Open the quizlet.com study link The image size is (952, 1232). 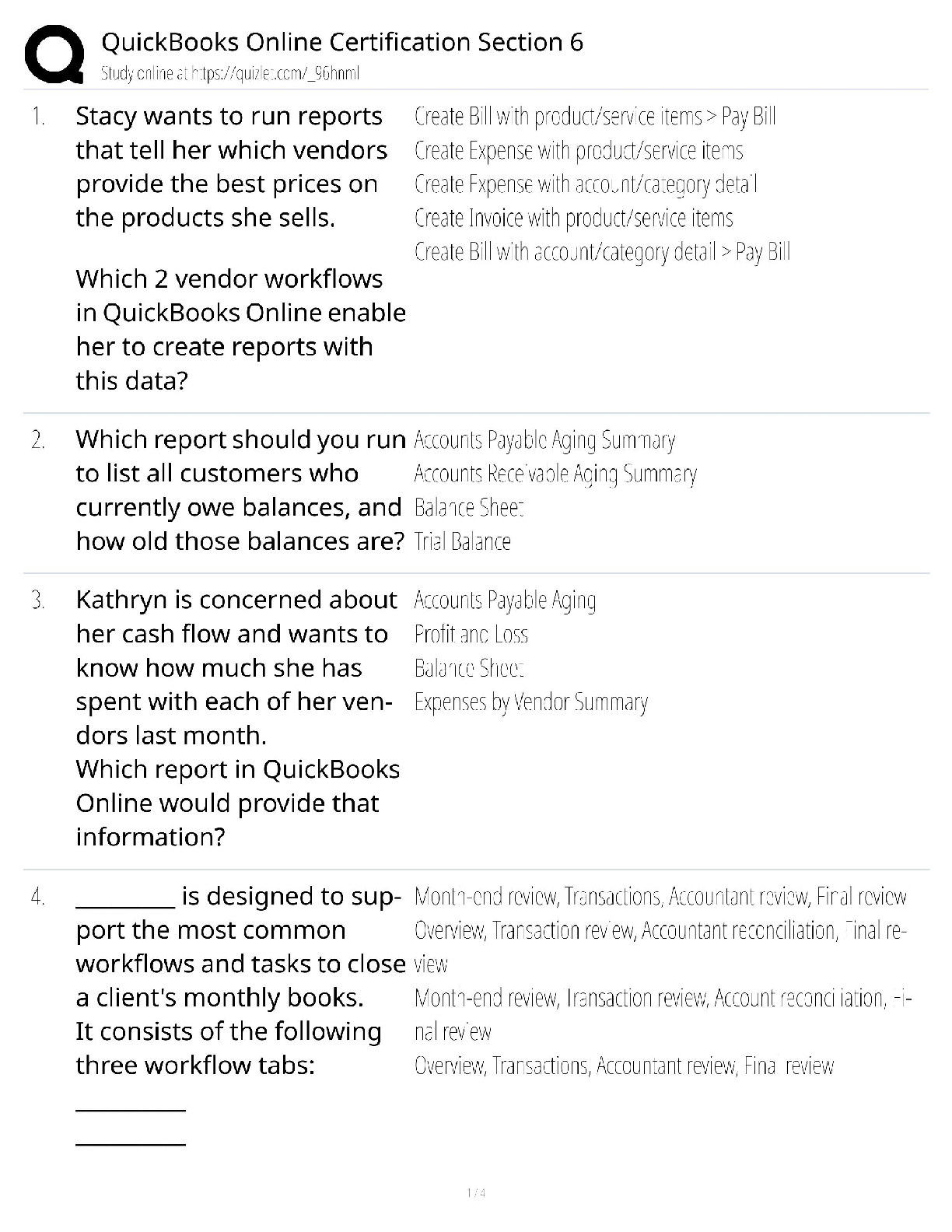pos(230,74)
